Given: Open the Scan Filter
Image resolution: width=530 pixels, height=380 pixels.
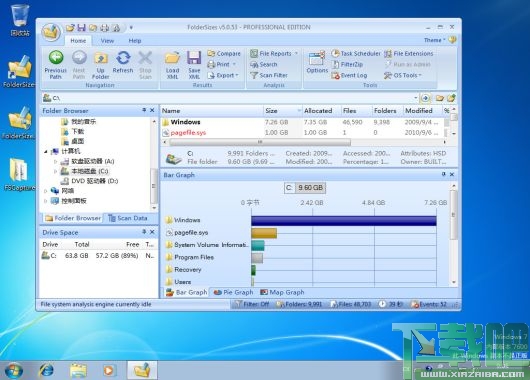Looking at the screenshot, I should click(x=269, y=75).
